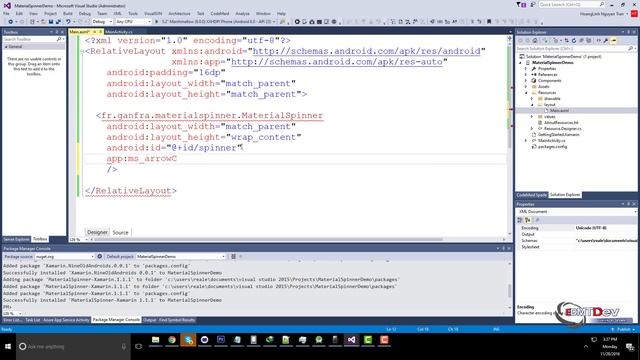The image size is (640, 360).
Task: Click the Alphabetical sort icon in Properties panel
Action: tap(527, 220)
